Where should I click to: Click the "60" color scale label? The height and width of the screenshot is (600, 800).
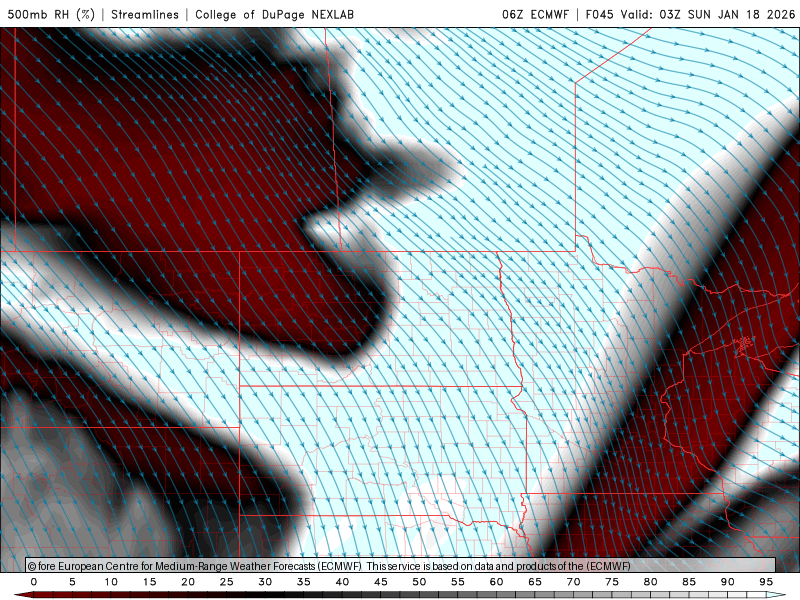tap(496, 582)
